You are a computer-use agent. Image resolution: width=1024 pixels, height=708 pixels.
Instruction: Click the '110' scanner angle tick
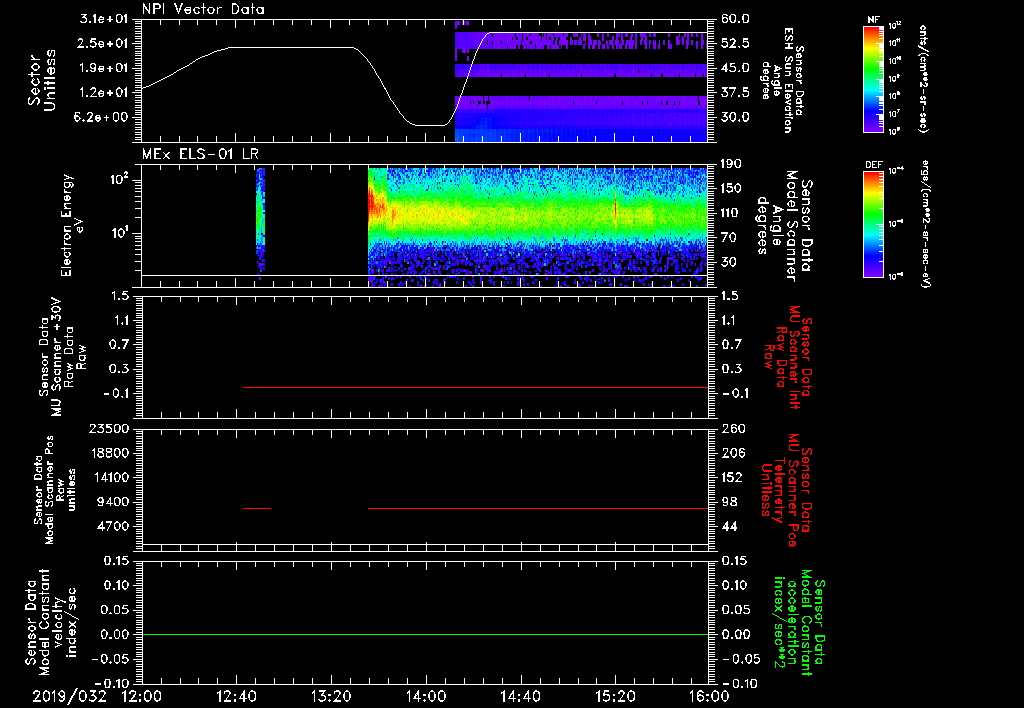731,213
